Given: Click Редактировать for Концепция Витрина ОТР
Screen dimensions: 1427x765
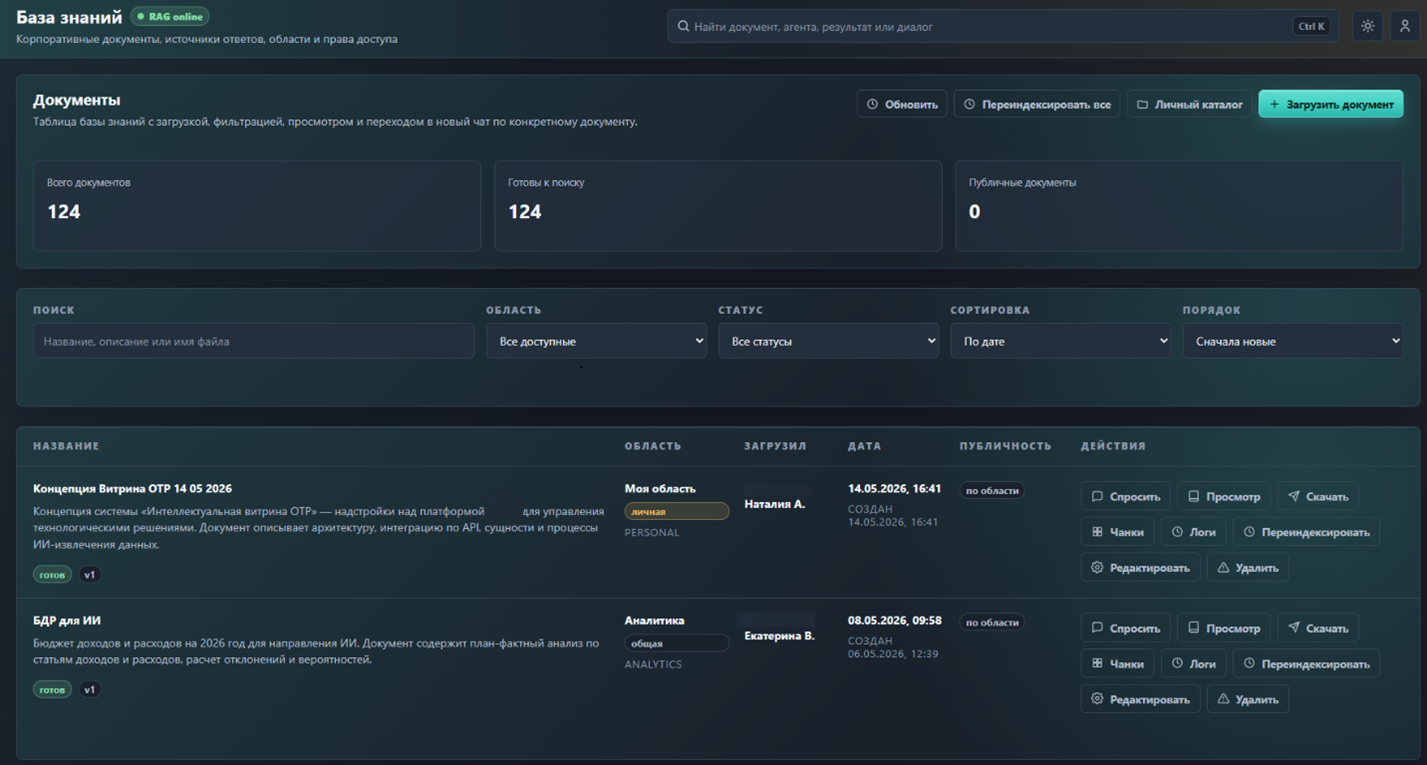Looking at the screenshot, I should [x=1140, y=567].
